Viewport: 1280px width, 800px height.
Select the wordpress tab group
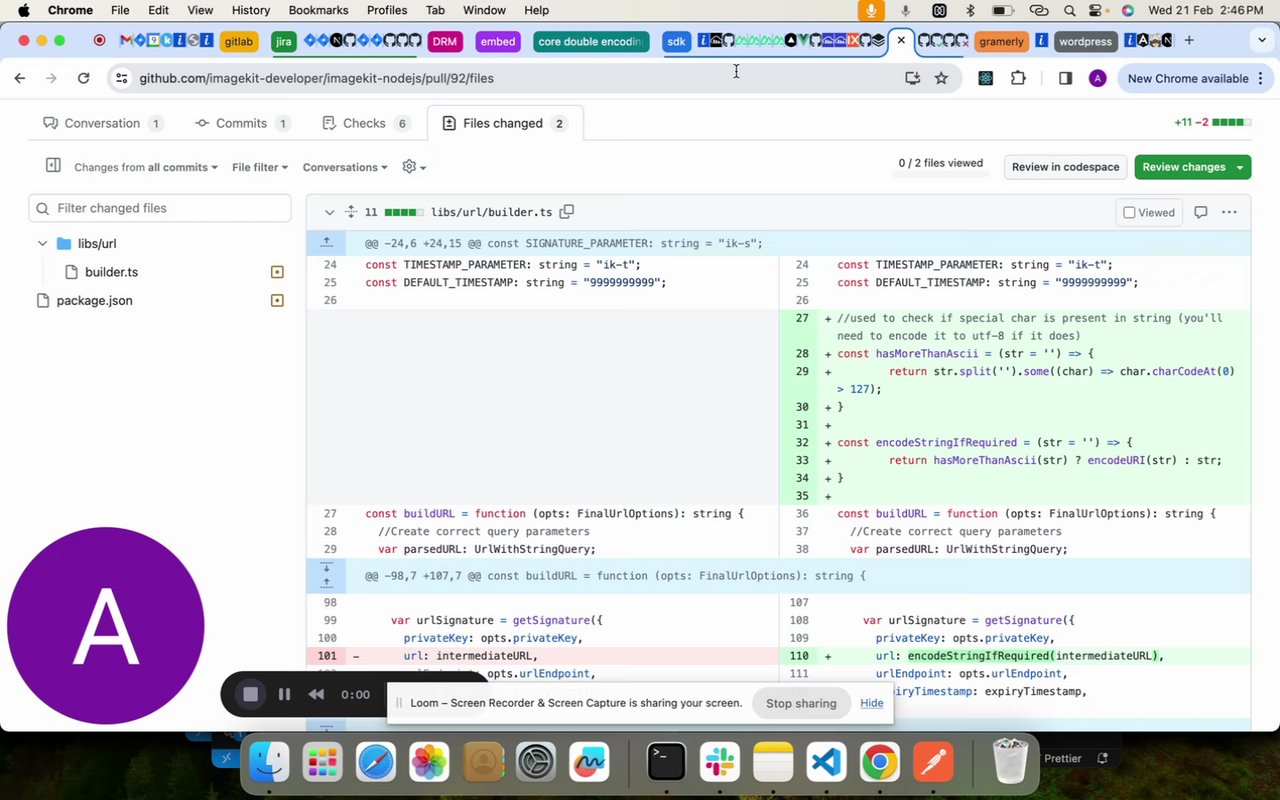point(1085,41)
